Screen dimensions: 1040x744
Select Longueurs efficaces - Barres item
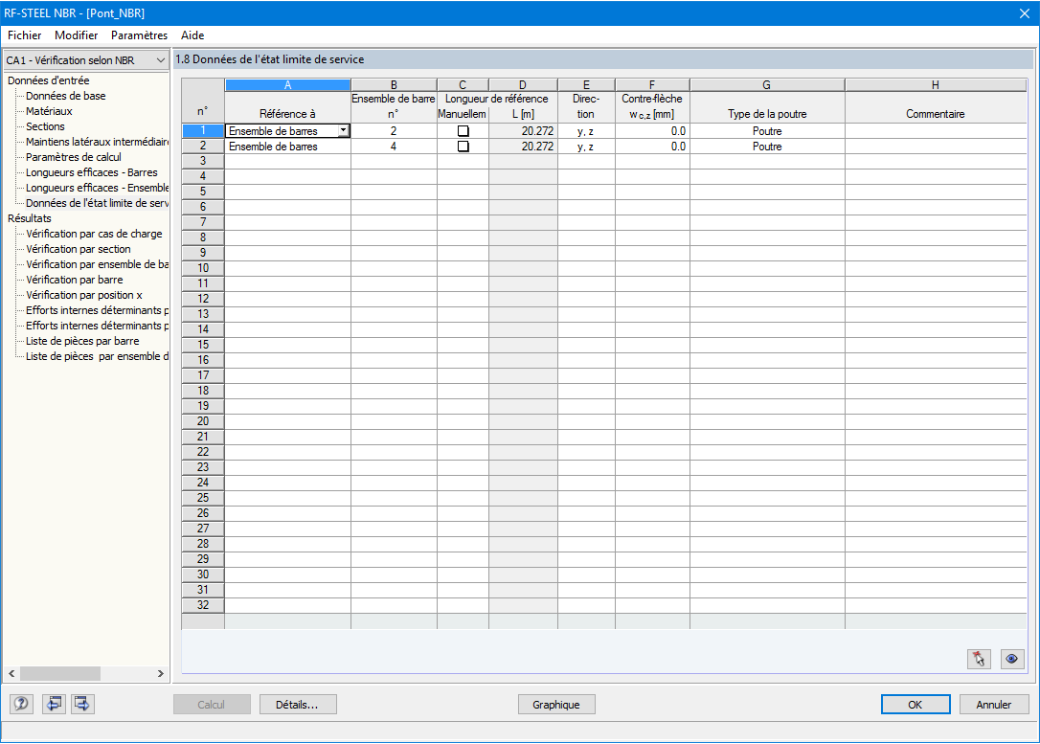click(x=92, y=172)
